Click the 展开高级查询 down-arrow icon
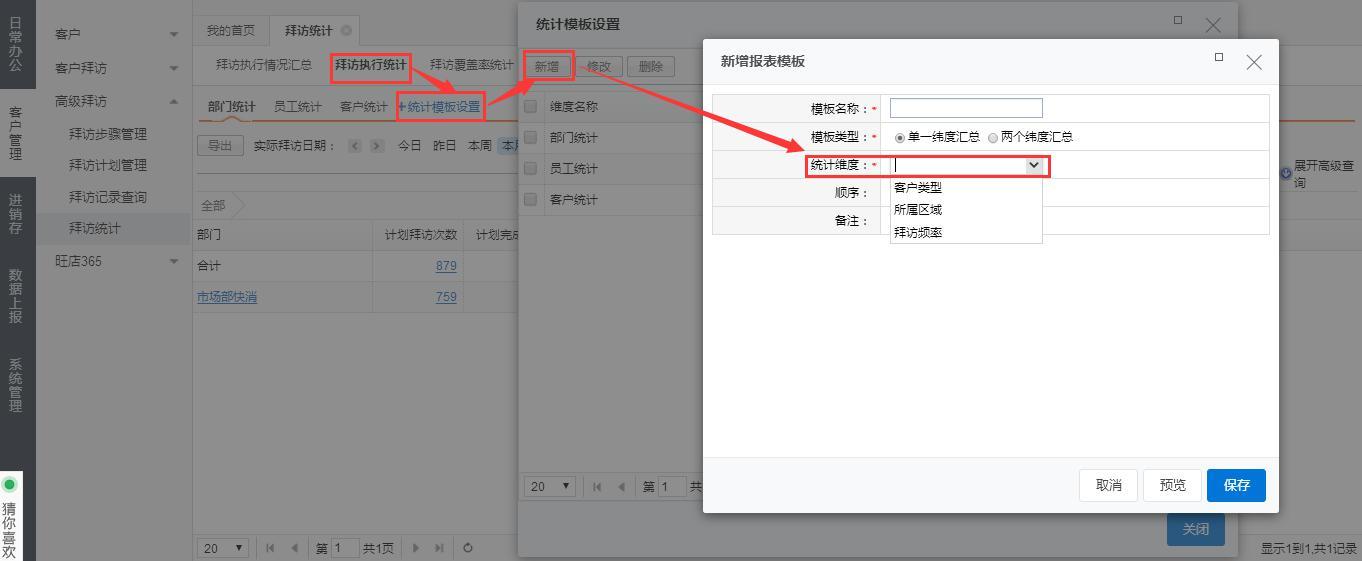The image size is (1362, 561). 1286,173
